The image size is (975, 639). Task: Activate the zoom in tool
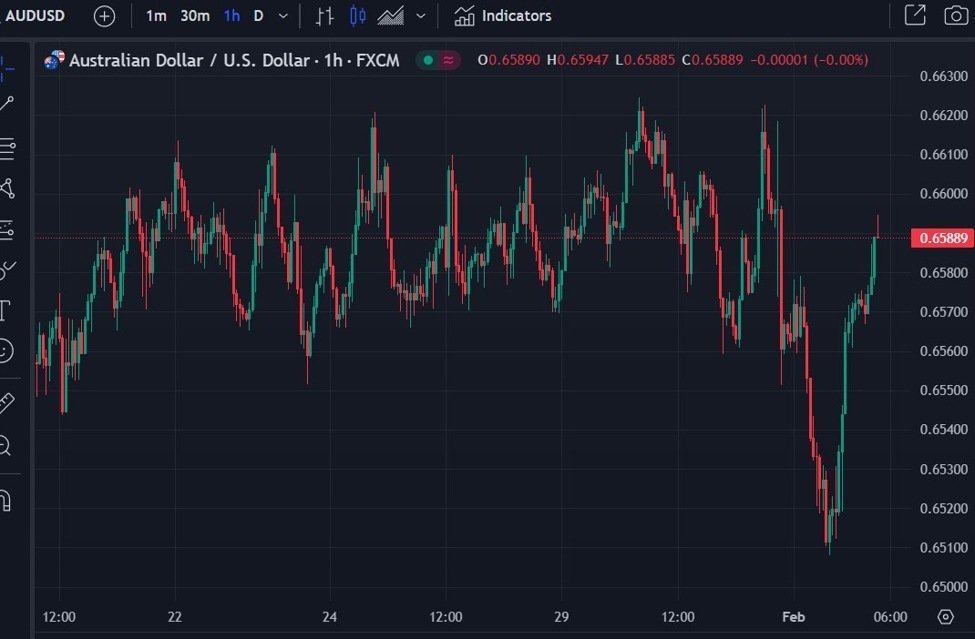click(x=5, y=446)
